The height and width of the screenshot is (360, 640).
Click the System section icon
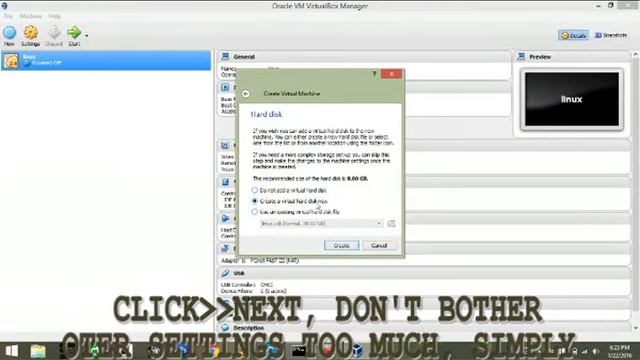[x=225, y=87]
